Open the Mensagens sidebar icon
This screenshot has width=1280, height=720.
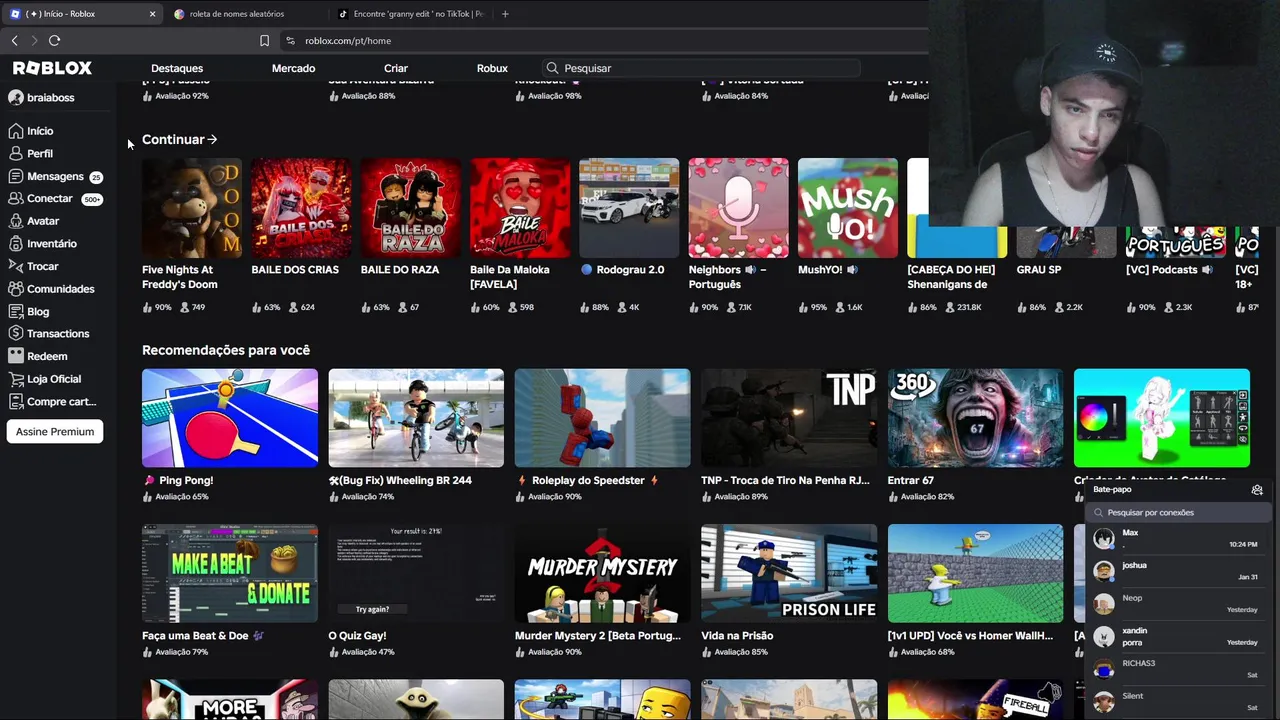pos(15,176)
